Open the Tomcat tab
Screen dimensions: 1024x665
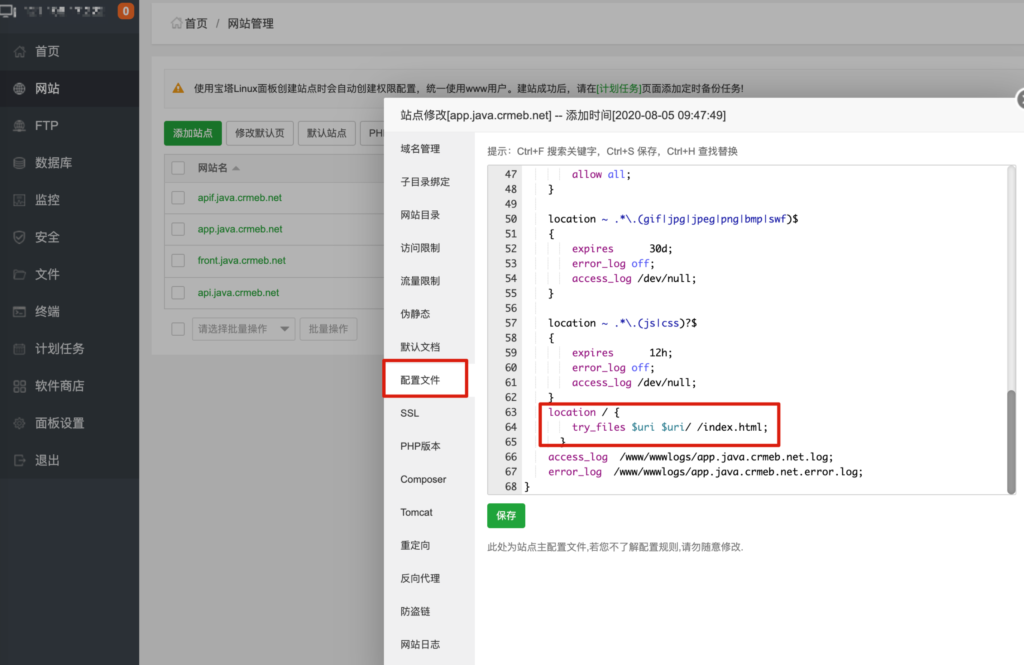pos(416,512)
